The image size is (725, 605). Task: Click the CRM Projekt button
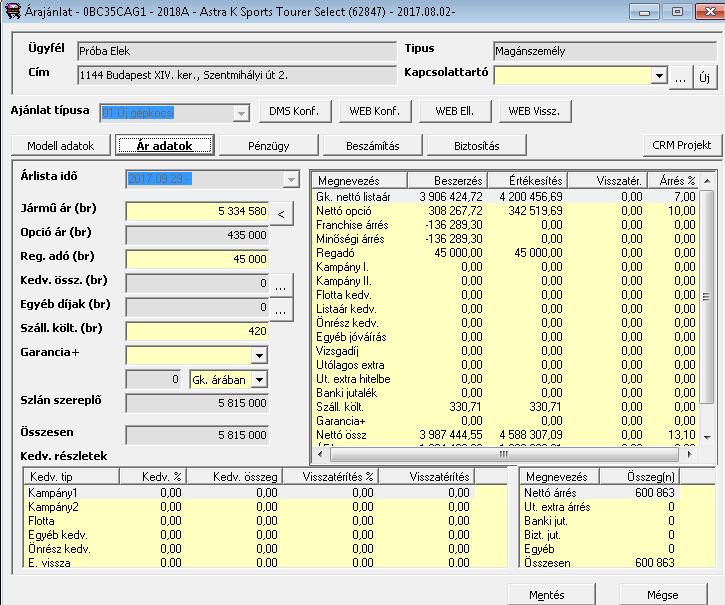682,145
